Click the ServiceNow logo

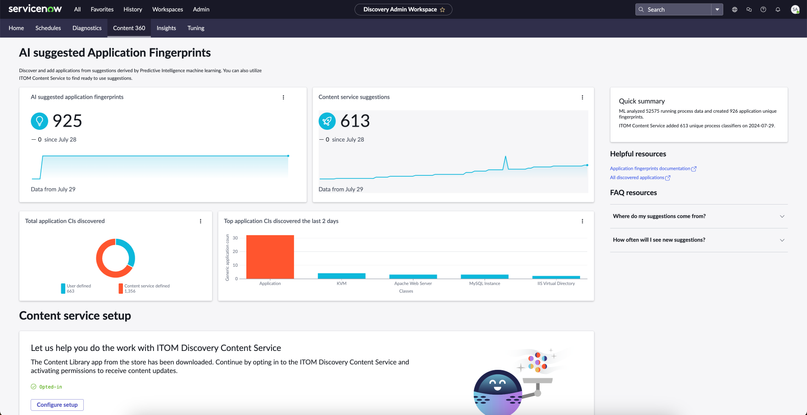pos(37,9)
